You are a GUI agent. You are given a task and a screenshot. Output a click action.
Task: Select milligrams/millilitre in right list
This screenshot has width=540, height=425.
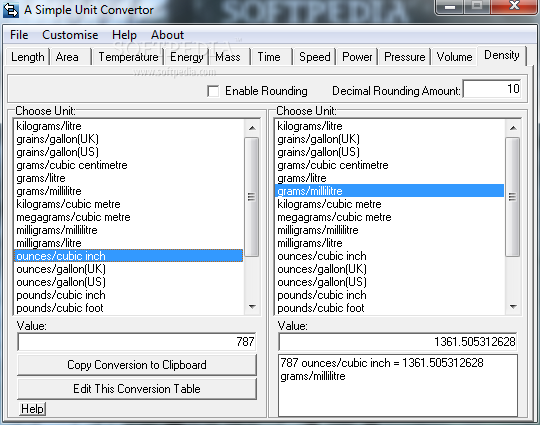[x=390, y=230]
